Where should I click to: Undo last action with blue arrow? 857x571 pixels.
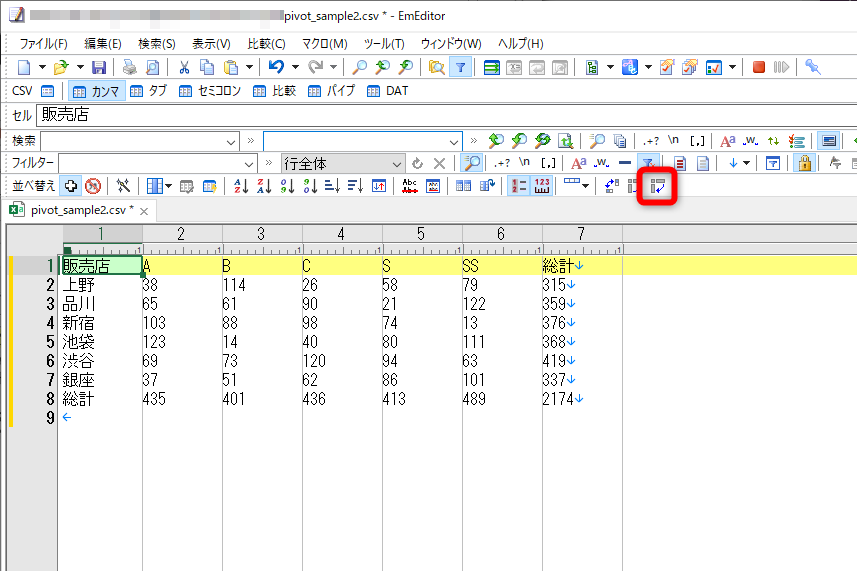coord(276,67)
